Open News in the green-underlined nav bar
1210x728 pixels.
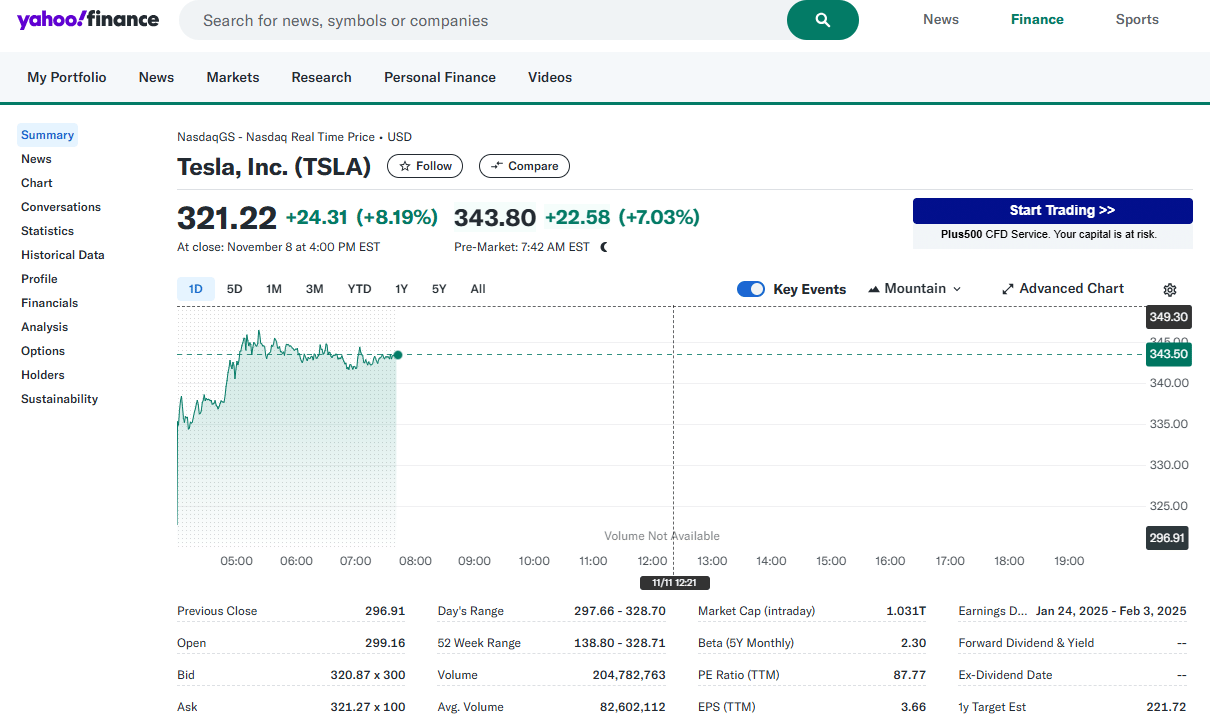[x=156, y=77]
